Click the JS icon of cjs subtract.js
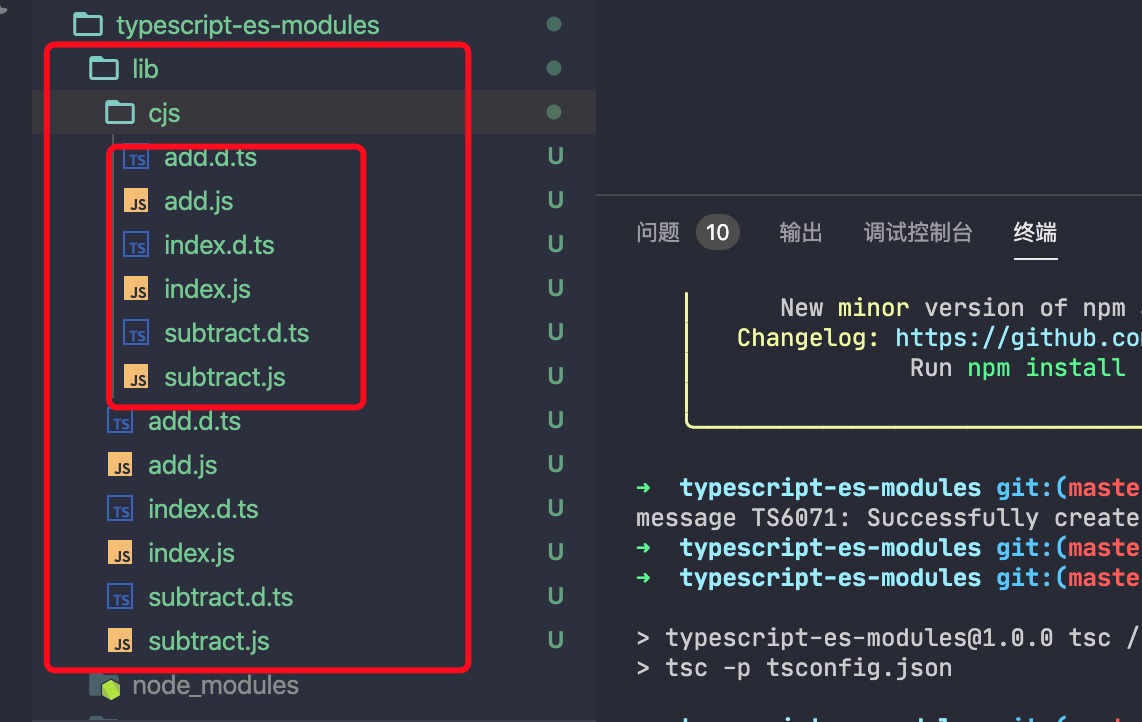This screenshot has height=722, width=1142. point(136,378)
